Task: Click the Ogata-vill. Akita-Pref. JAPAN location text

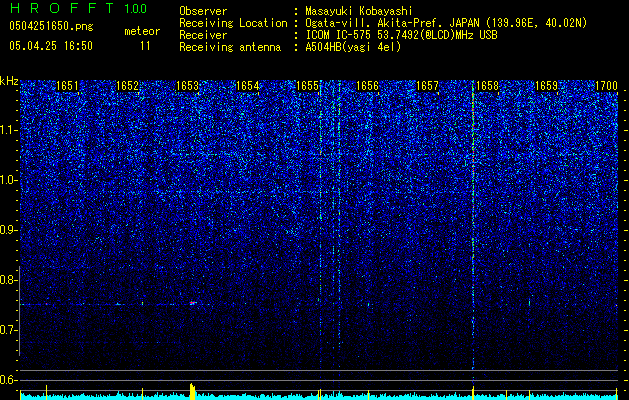Action: [x=392, y=23]
